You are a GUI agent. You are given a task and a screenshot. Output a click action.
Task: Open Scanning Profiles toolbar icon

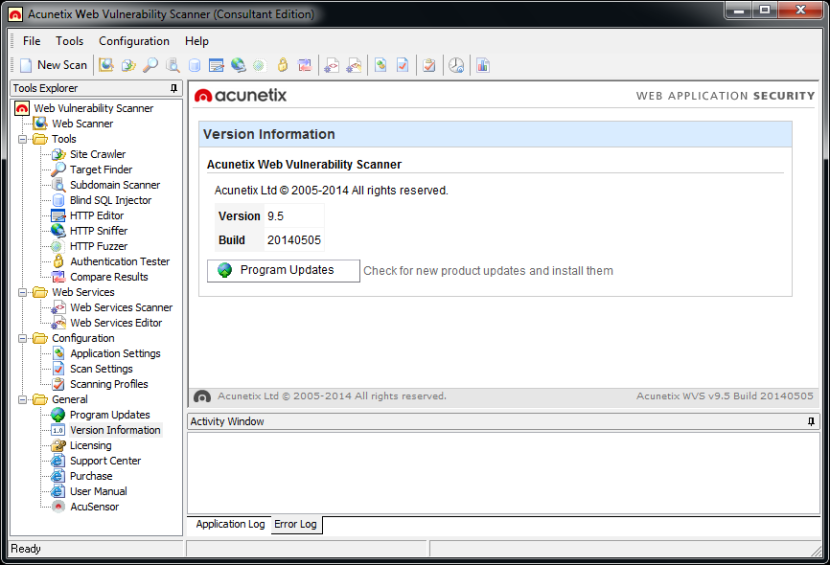[429, 65]
